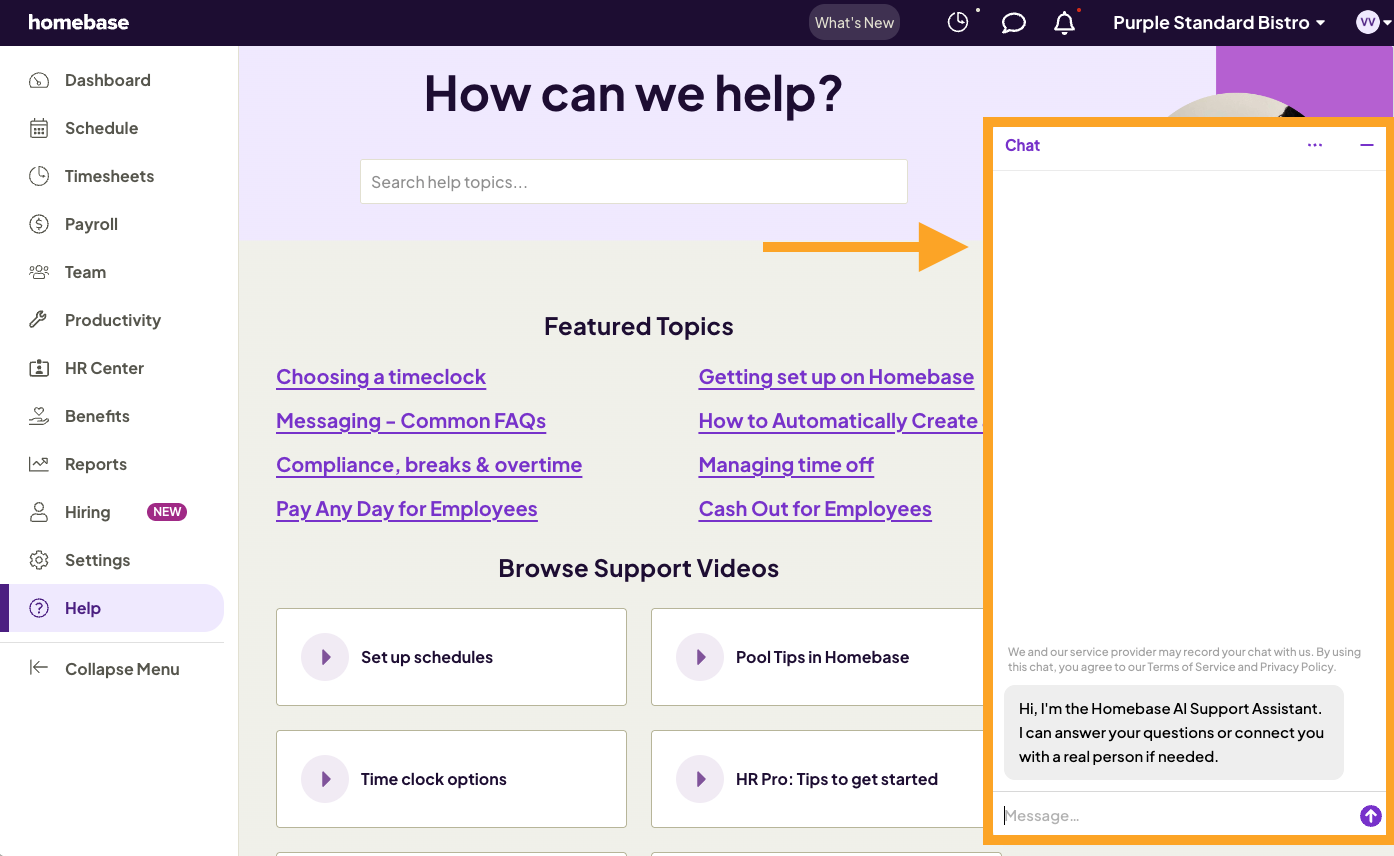Screen dimensions: 1394x856
Task: Open the Purple Standard Bistro account dropdown
Action: pos(1218,22)
